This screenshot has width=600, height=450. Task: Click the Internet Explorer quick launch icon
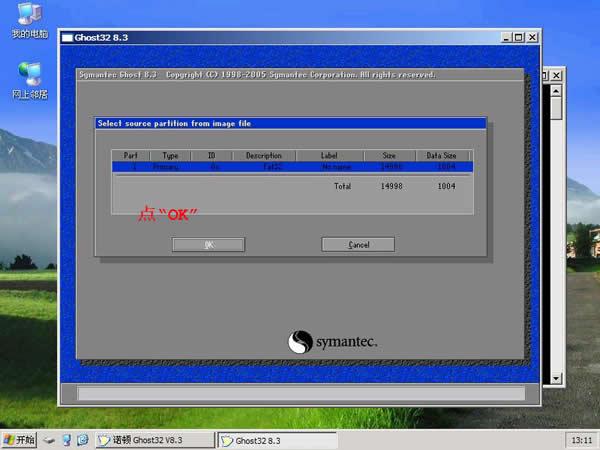click(x=83, y=440)
